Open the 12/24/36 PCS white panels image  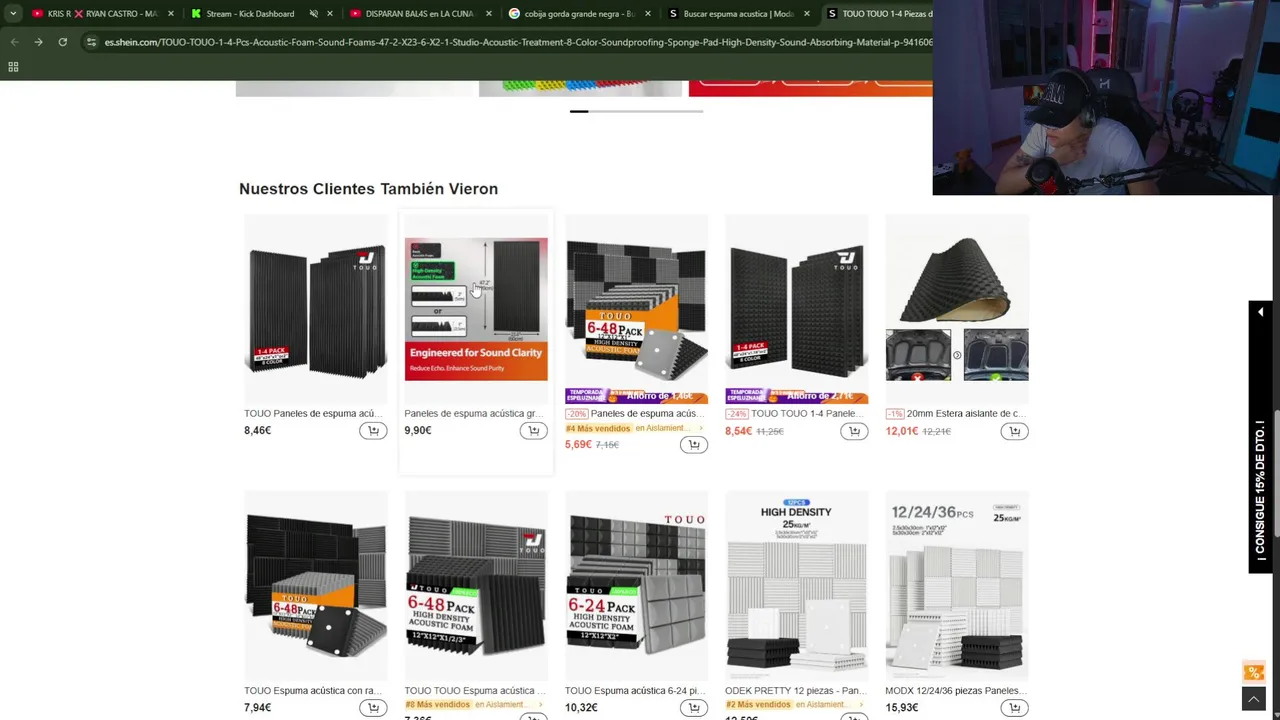(957, 586)
